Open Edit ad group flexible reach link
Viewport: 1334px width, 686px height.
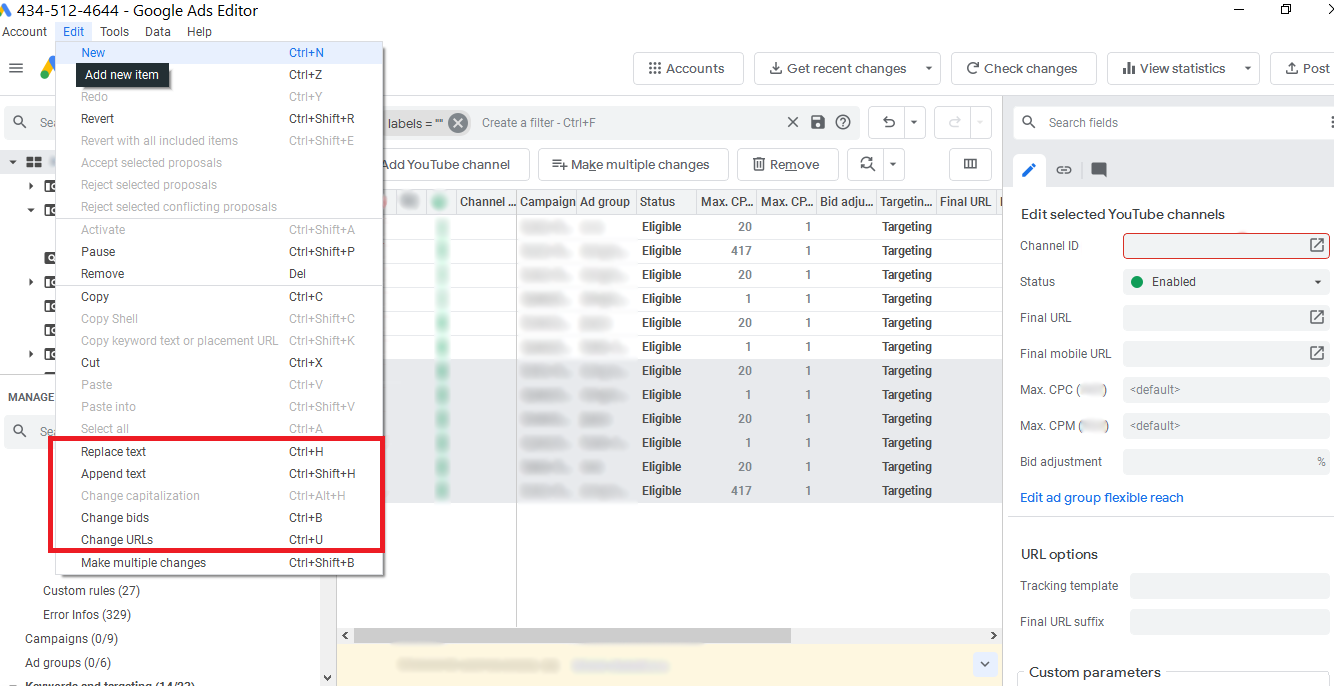pyautogui.click(x=1101, y=497)
